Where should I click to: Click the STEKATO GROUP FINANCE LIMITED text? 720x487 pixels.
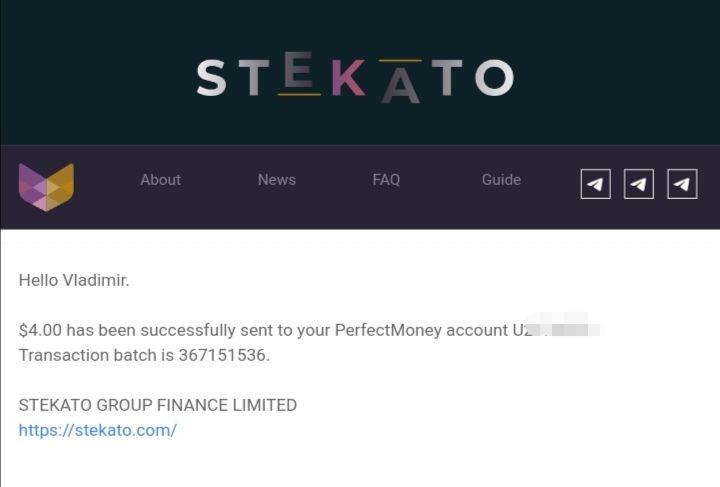[x=158, y=405]
